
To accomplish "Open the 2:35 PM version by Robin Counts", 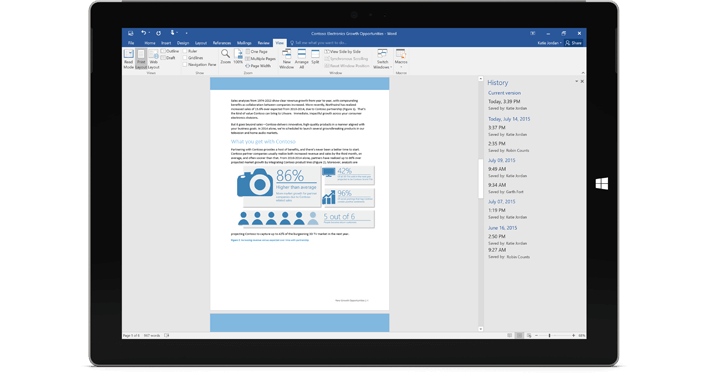I will point(508,147).
